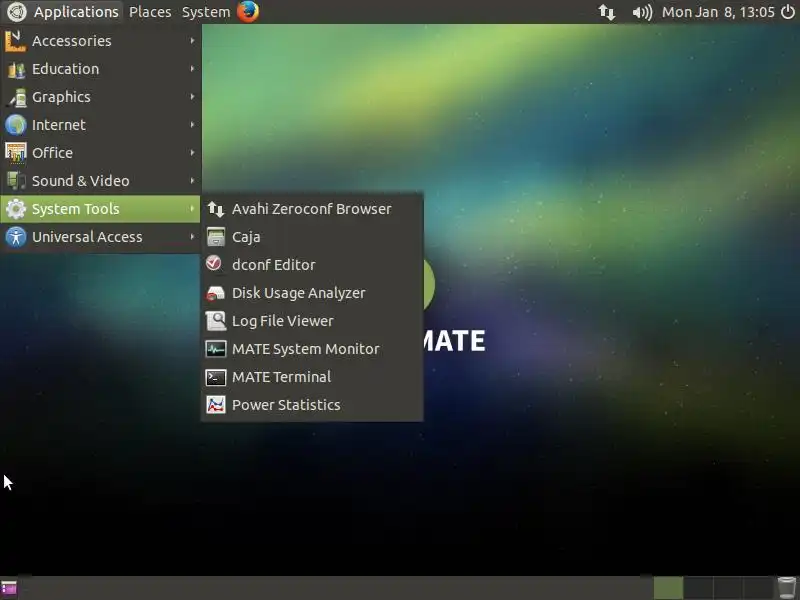
Task: Open the network connections indicator
Action: coord(607,12)
